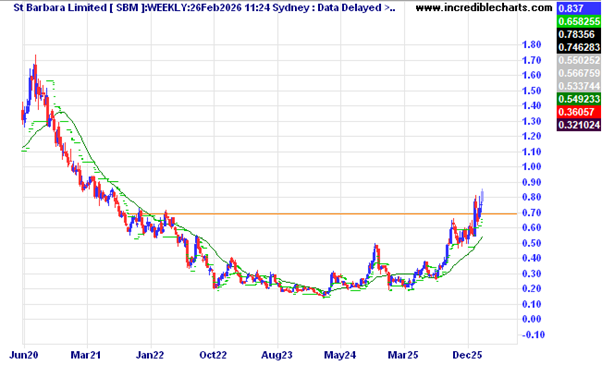Click the grey 0.533744 legend value
This screenshot has width=602, height=365.
tap(579, 86)
